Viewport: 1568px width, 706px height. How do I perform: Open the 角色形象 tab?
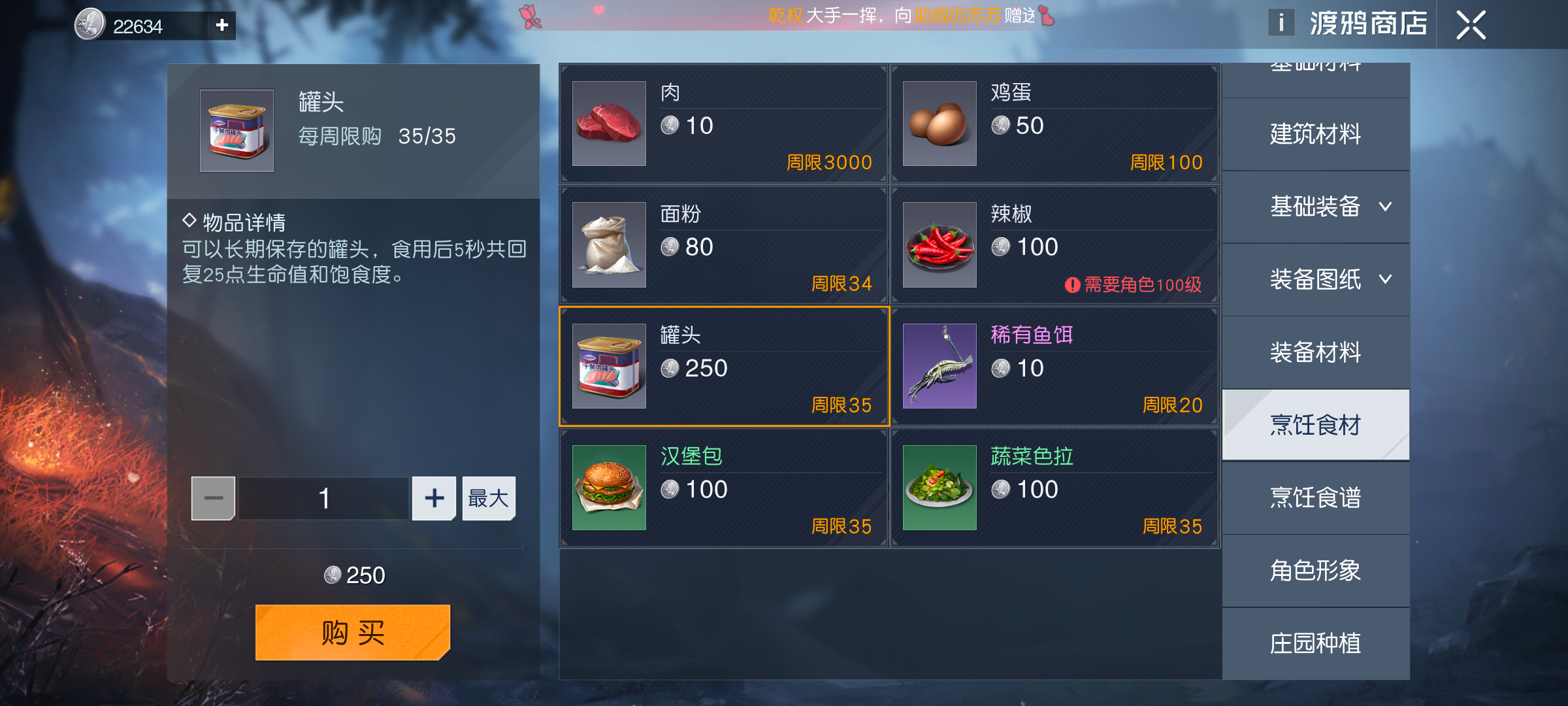[1316, 571]
